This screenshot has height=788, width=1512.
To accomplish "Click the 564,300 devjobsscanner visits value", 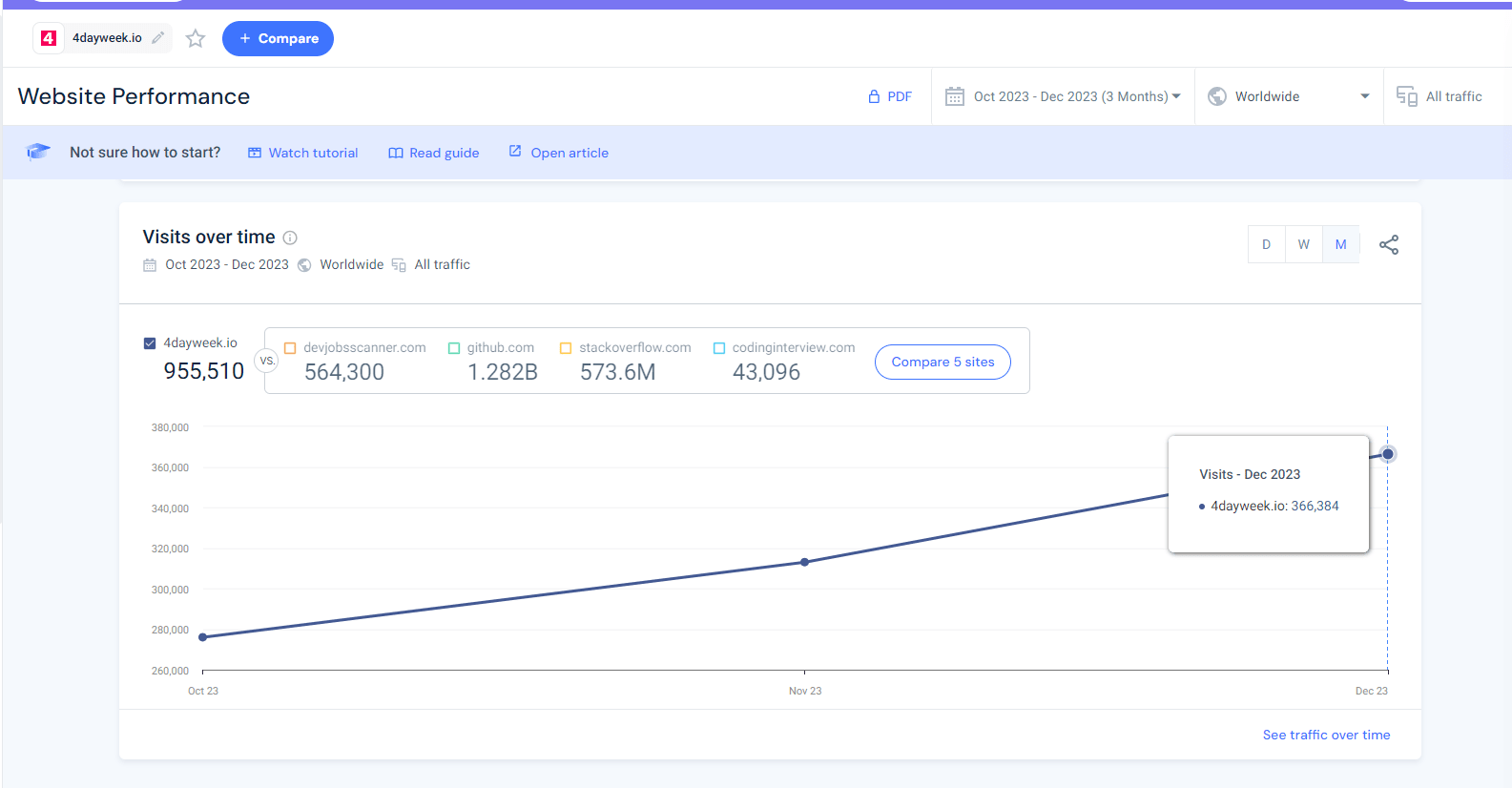I will tap(344, 372).
